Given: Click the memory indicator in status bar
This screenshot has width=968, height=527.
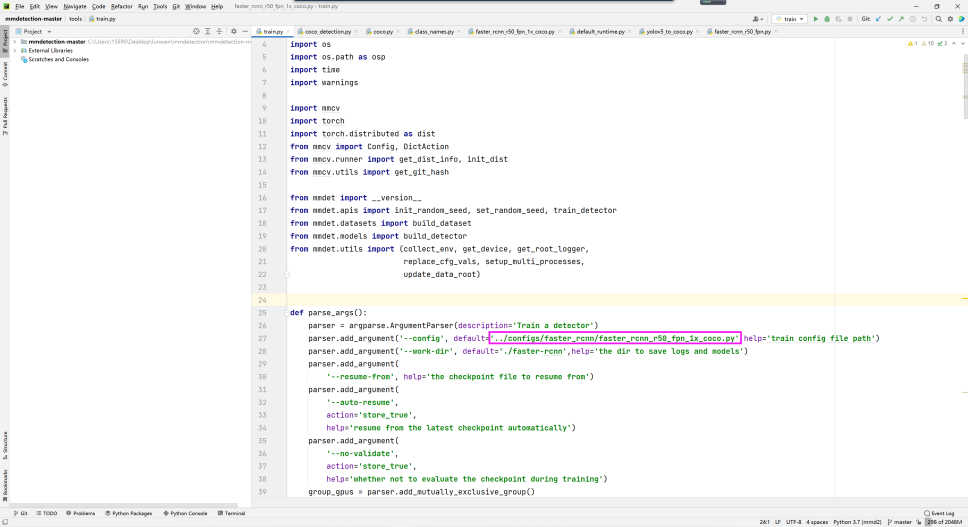Looking at the screenshot, I should pyautogui.click(x=945, y=522).
